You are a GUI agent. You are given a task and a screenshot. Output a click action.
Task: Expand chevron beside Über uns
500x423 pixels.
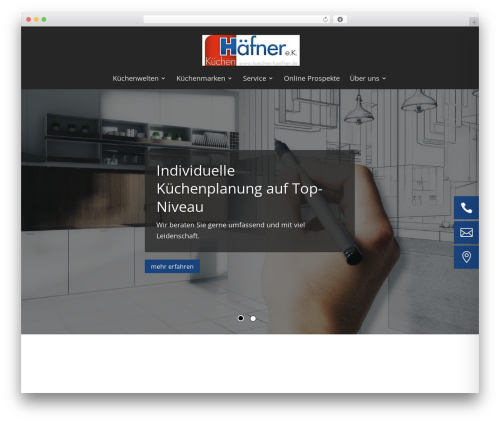tap(384, 79)
